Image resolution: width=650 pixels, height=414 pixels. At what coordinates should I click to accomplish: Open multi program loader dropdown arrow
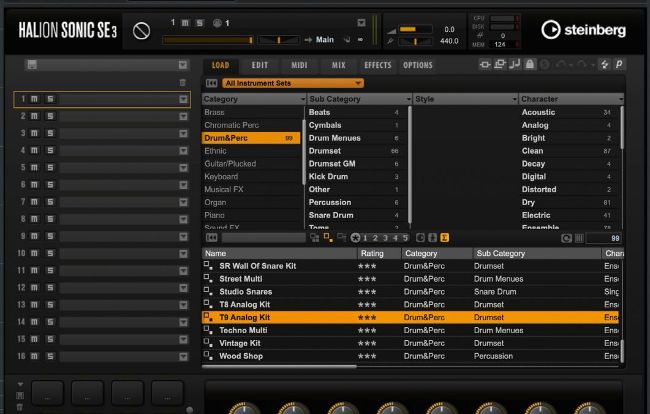(x=183, y=65)
